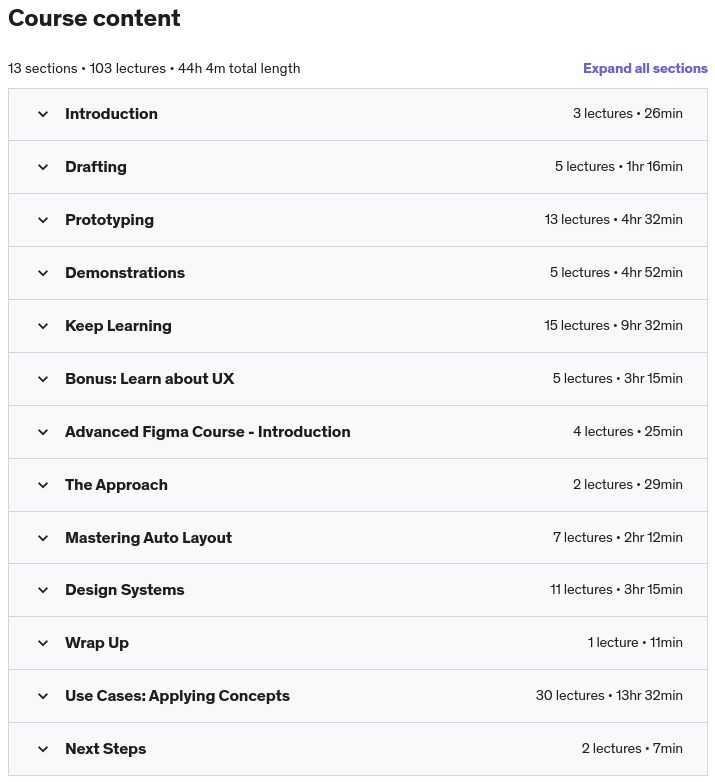
Task: Click the chevron next to Wrap Up
Action: 43,643
